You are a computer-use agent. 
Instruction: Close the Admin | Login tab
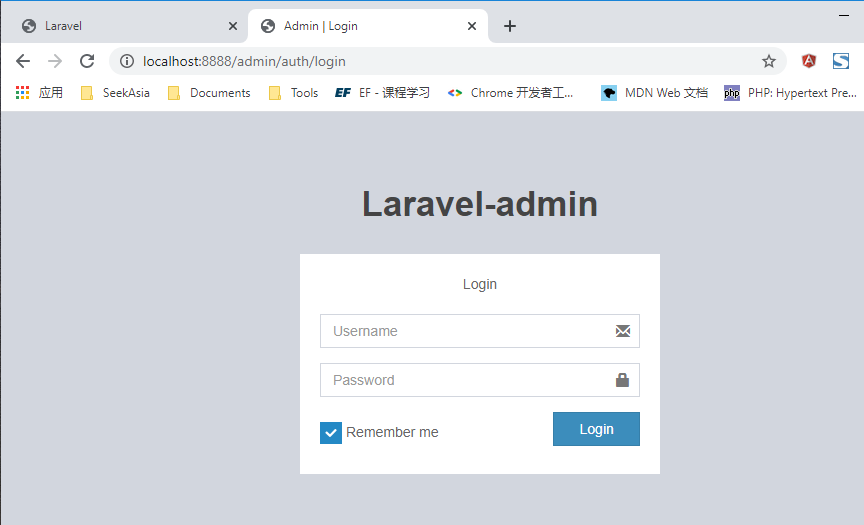coord(472,26)
